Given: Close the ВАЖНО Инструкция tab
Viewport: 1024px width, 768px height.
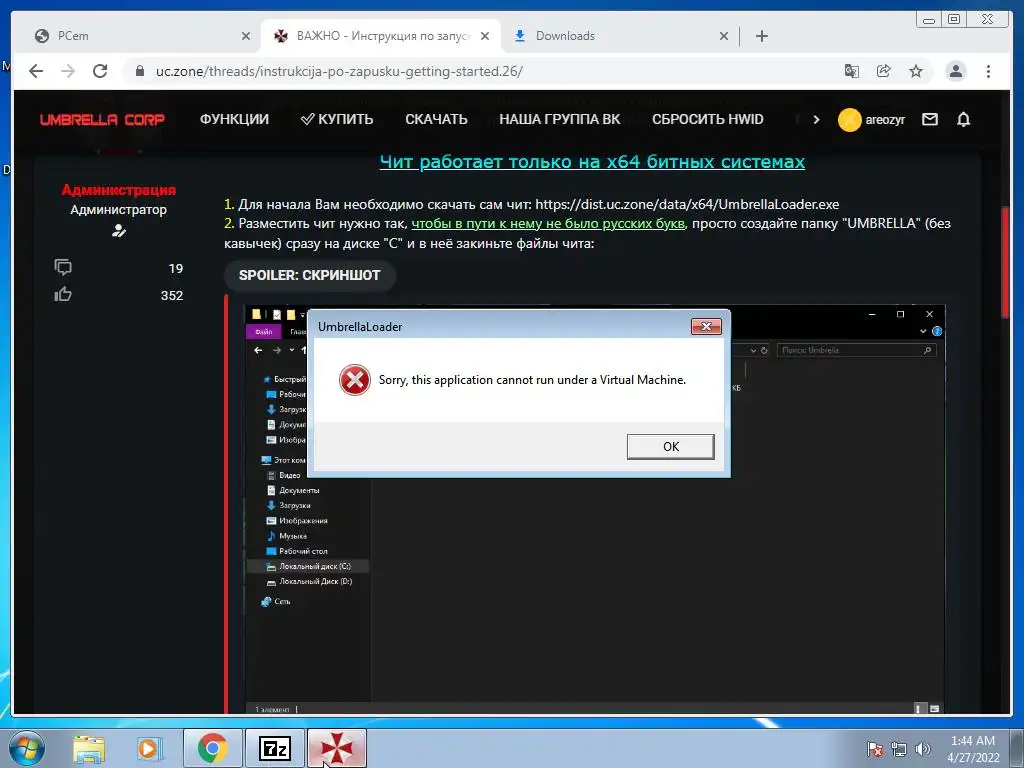Looking at the screenshot, I should [485, 36].
